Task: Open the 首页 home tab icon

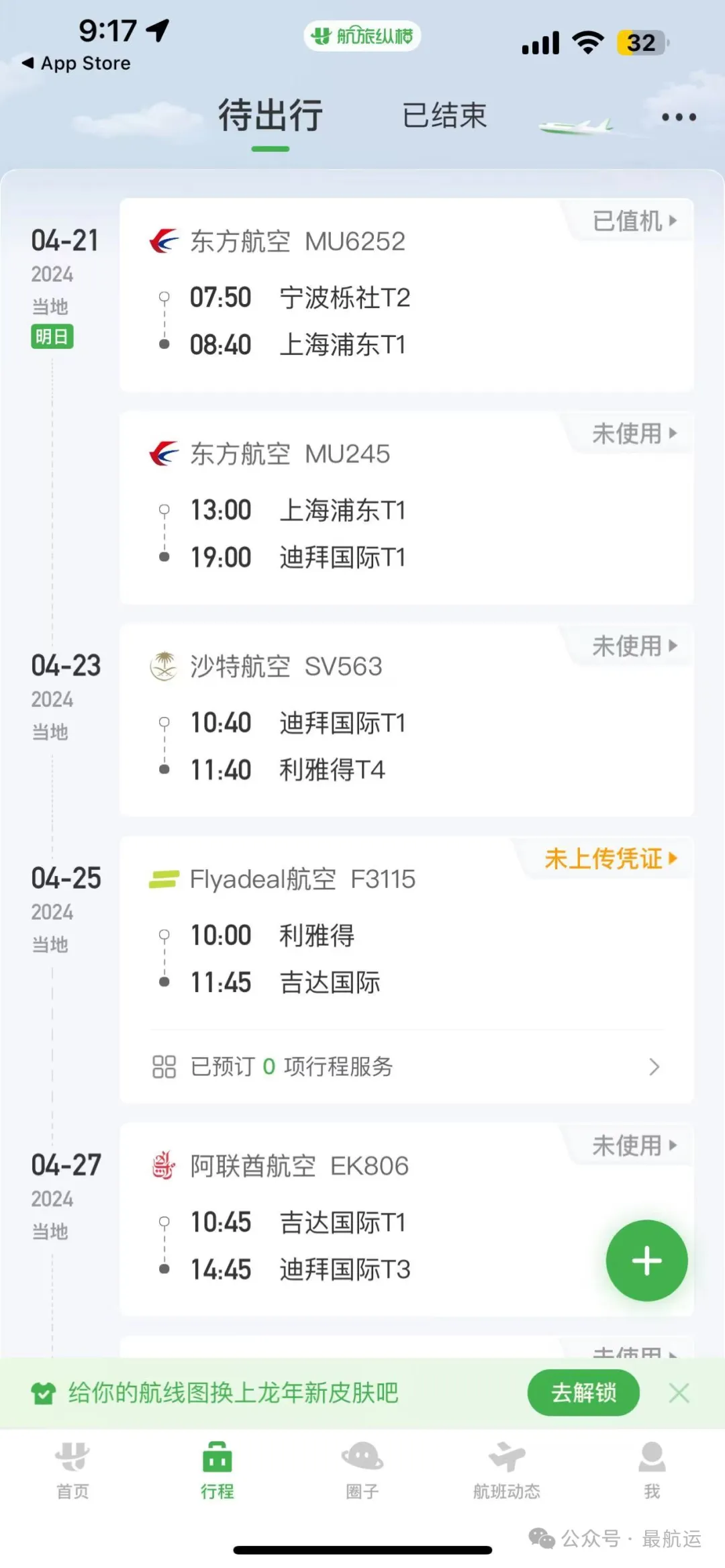Action: point(72,1456)
